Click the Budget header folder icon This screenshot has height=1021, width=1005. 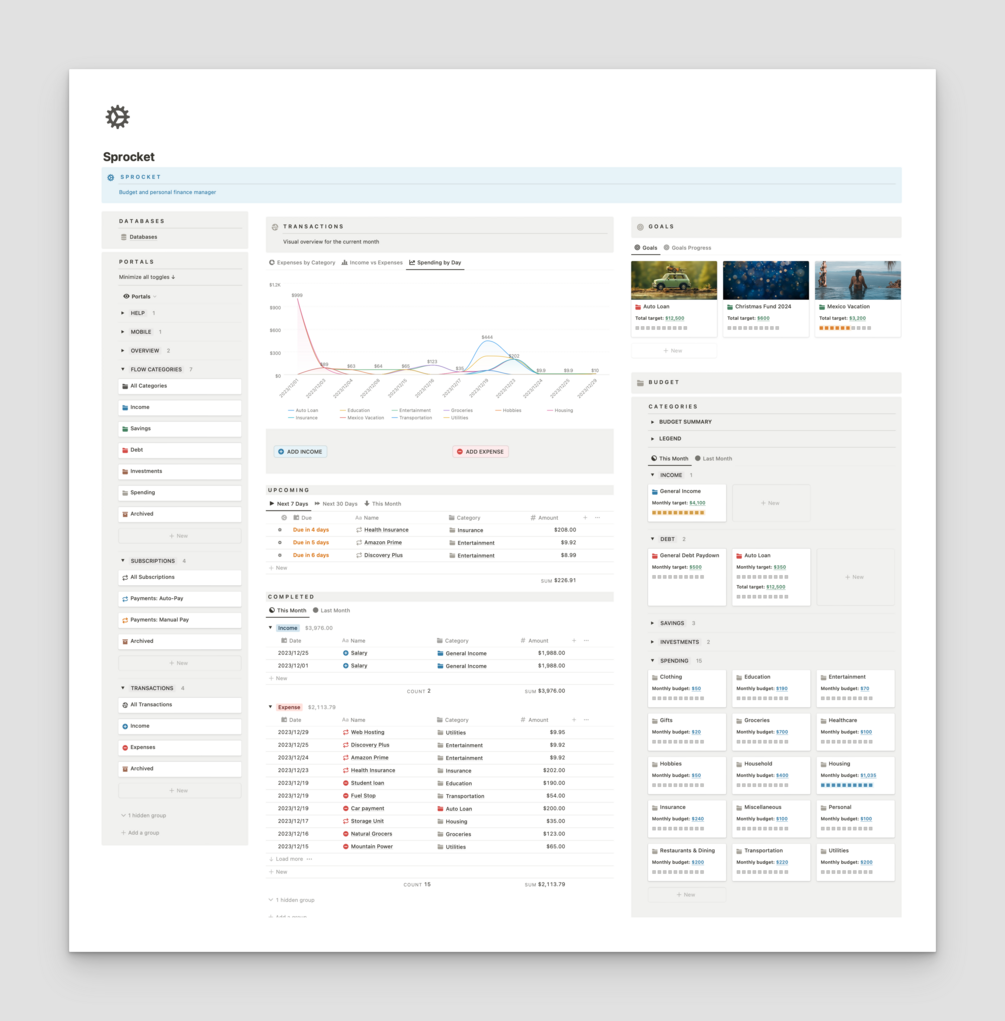point(640,383)
